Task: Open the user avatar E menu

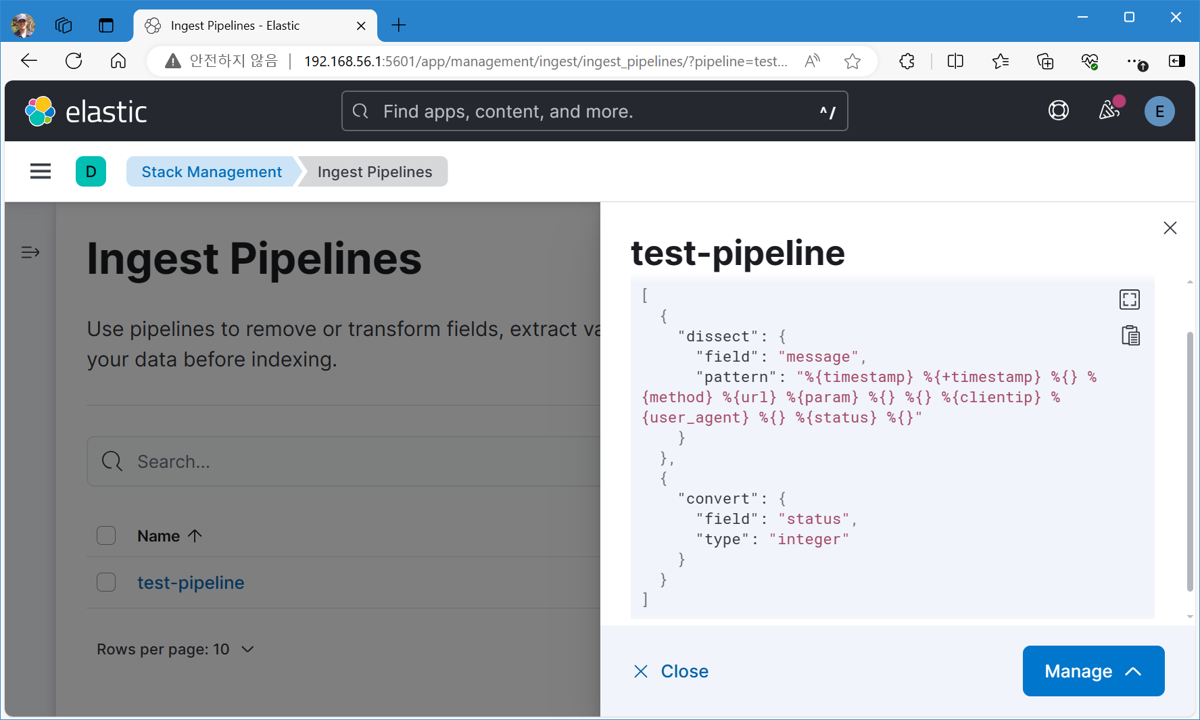Action: (1159, 111)
